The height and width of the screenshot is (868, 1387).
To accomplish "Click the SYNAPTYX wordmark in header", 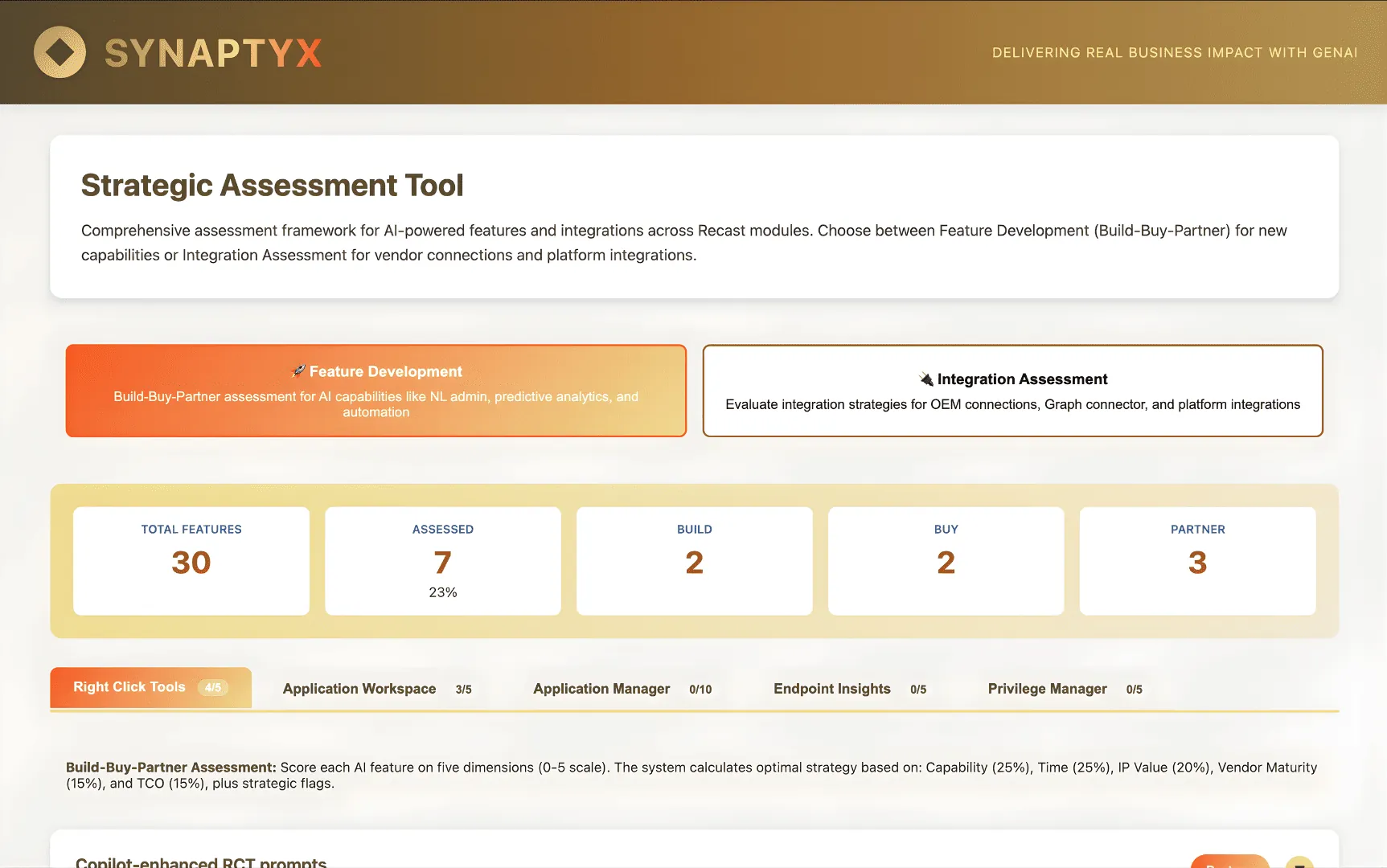I will click(213, 54).
